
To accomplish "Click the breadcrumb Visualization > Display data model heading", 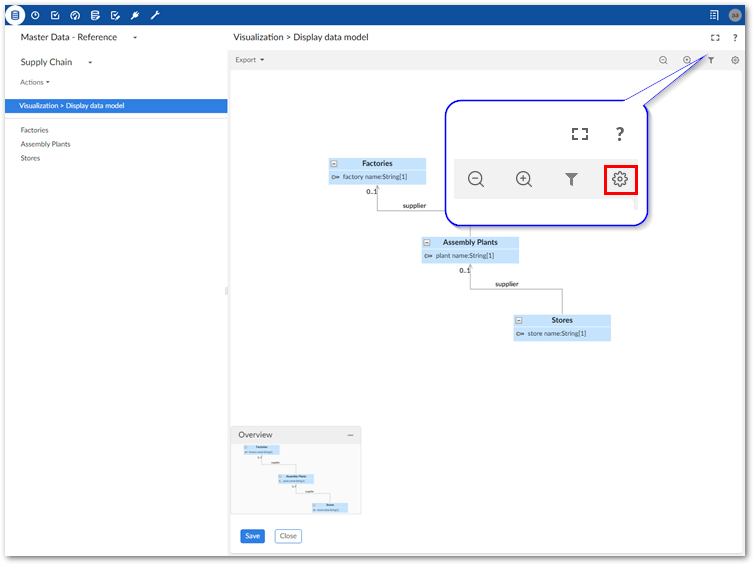I will [x=301, y=38].
